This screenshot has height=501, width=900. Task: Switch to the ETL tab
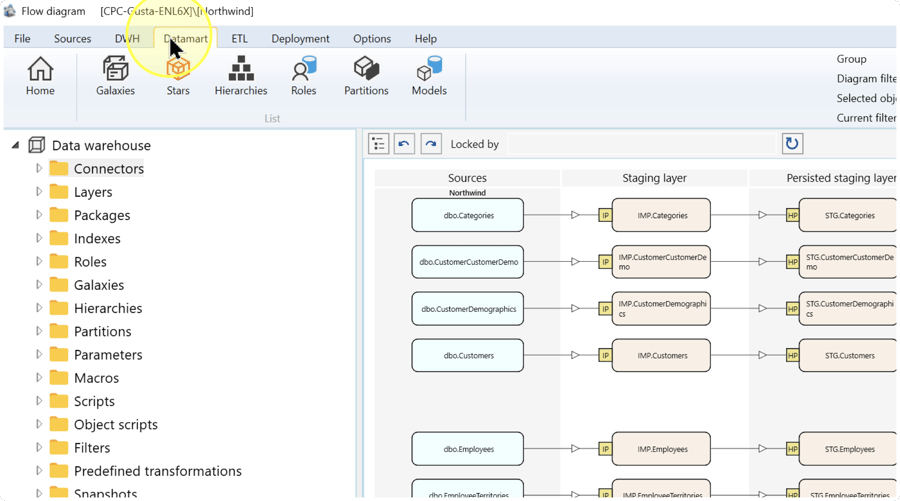click(239, 38)
